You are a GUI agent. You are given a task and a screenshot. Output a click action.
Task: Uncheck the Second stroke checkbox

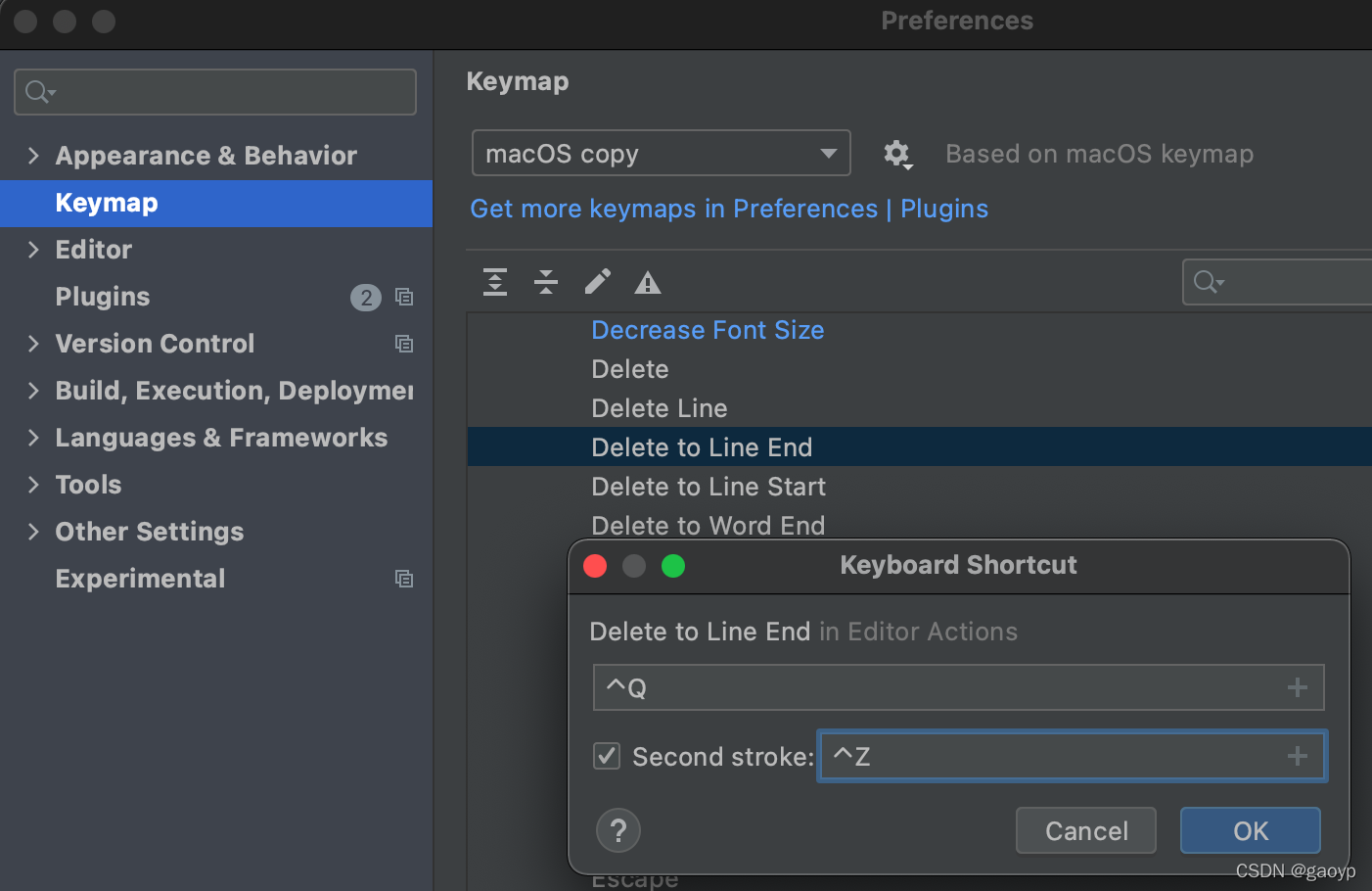pyautogui.click(x=607, y=756)
